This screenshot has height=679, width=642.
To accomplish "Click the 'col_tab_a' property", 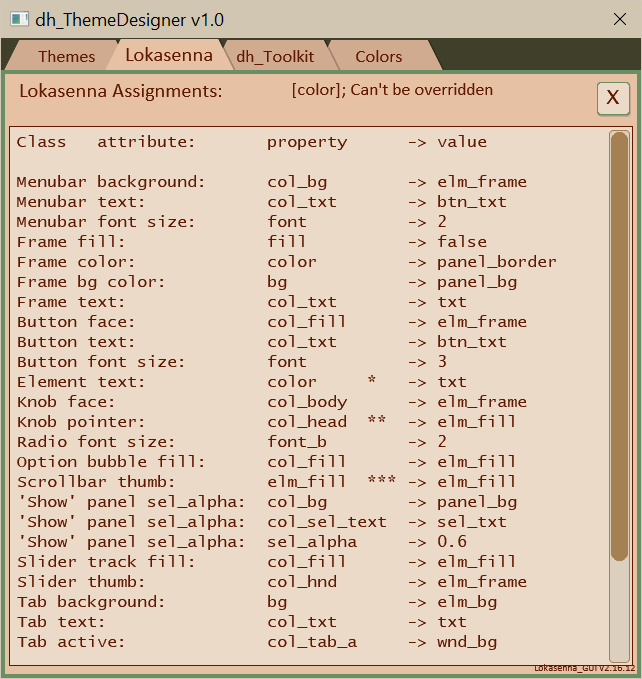I will coord(312,642).
